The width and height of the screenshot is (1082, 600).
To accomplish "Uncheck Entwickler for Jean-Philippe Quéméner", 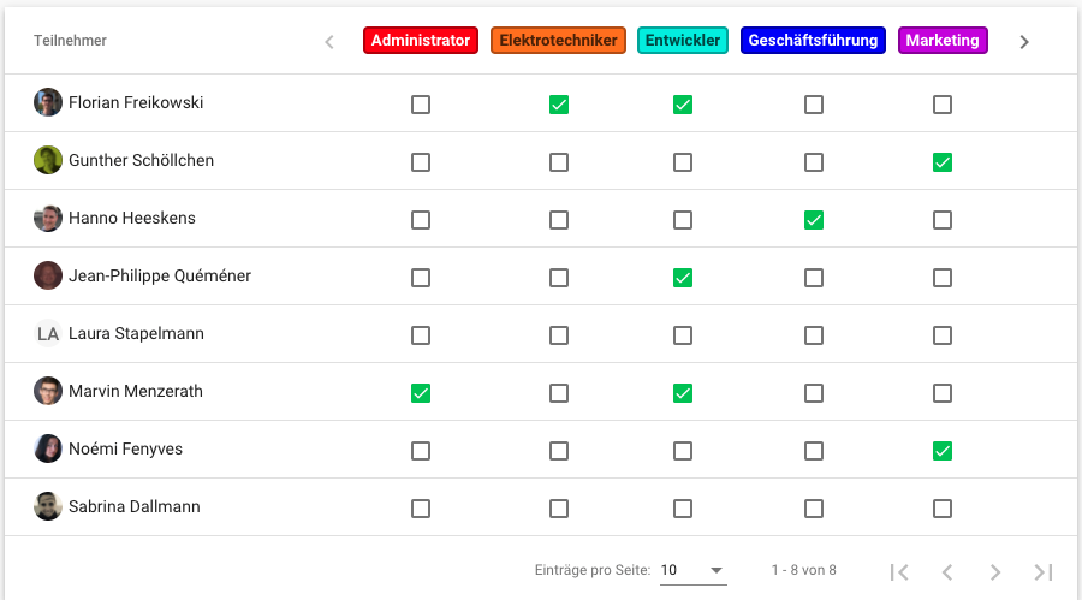I will point(682,276).
